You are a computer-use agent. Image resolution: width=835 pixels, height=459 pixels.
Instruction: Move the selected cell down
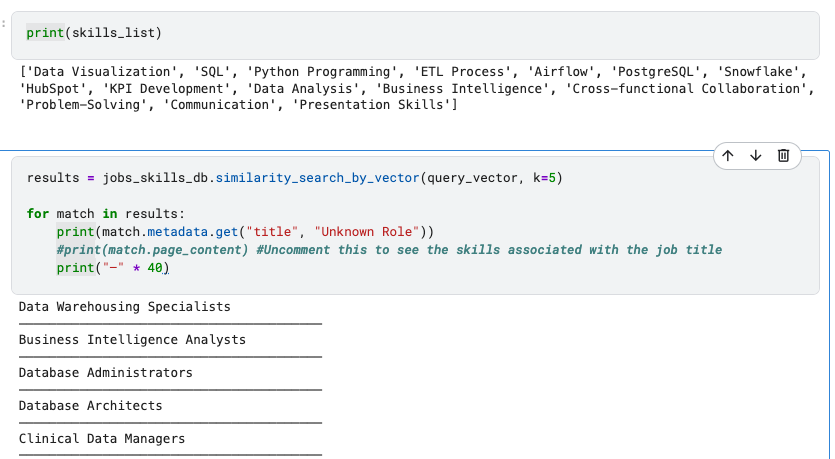pyautogui.click(x=755, y=156)
